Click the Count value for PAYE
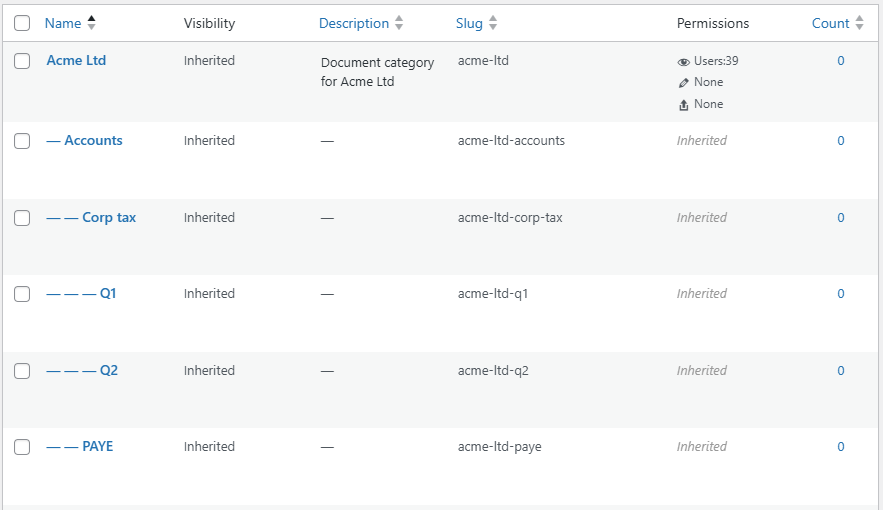The width and height of the screenshot is (883, 510). tap(840, 446)
